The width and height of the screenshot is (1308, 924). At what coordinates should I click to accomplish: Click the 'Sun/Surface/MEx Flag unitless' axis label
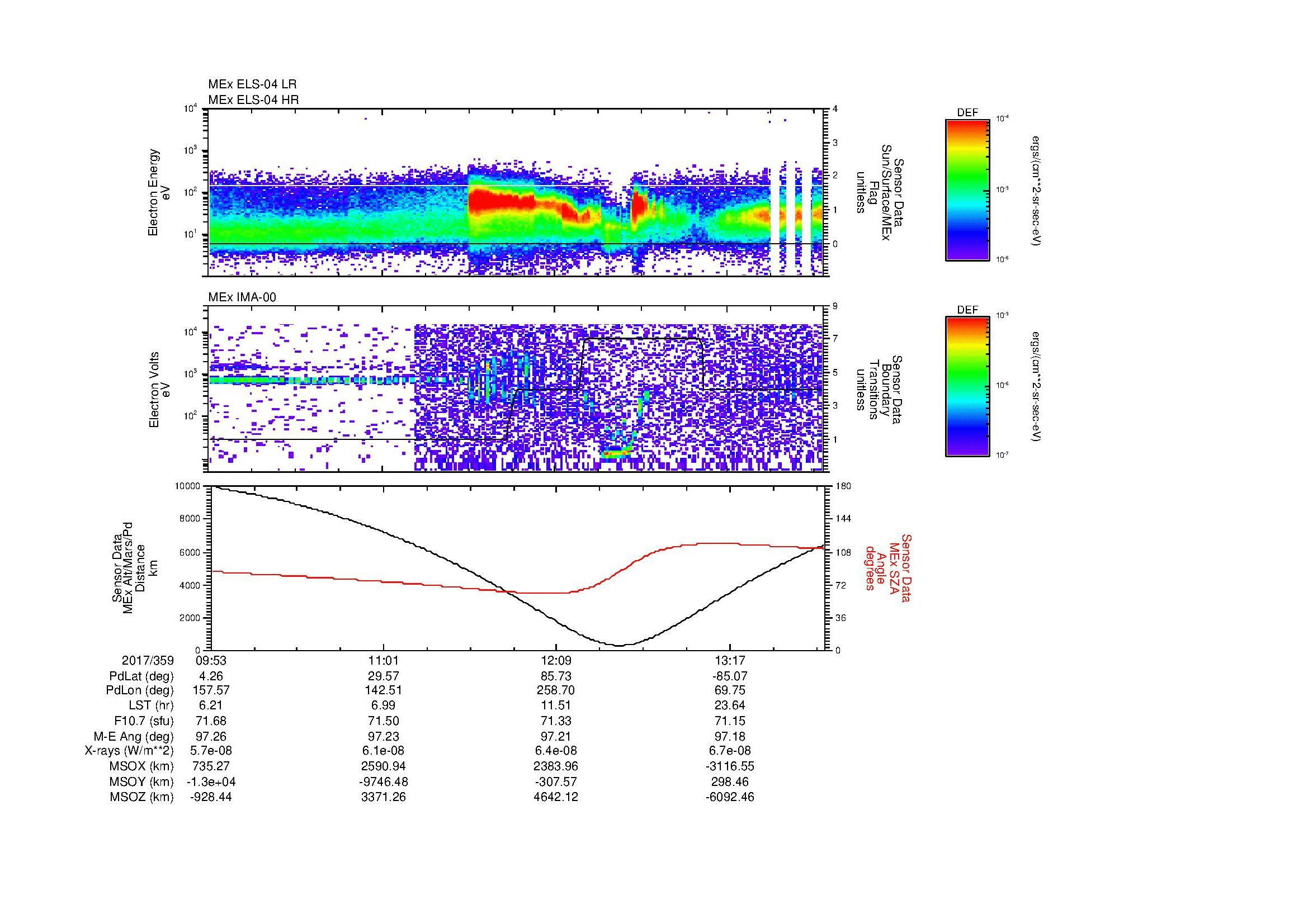point(880,192)
